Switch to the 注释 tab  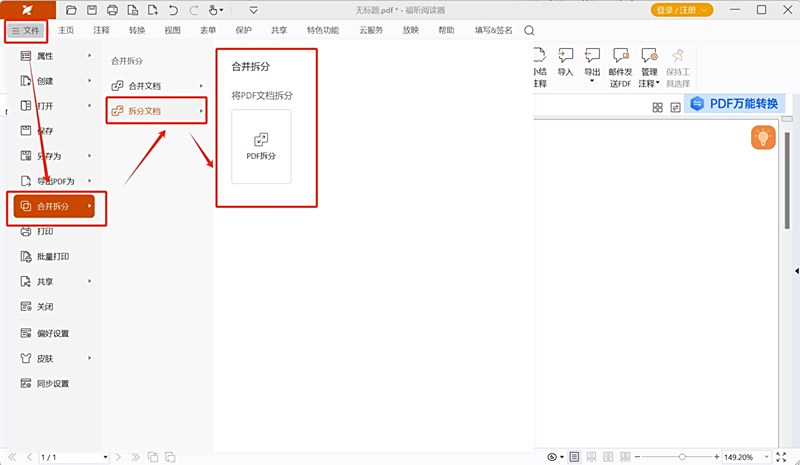point(102,30)
